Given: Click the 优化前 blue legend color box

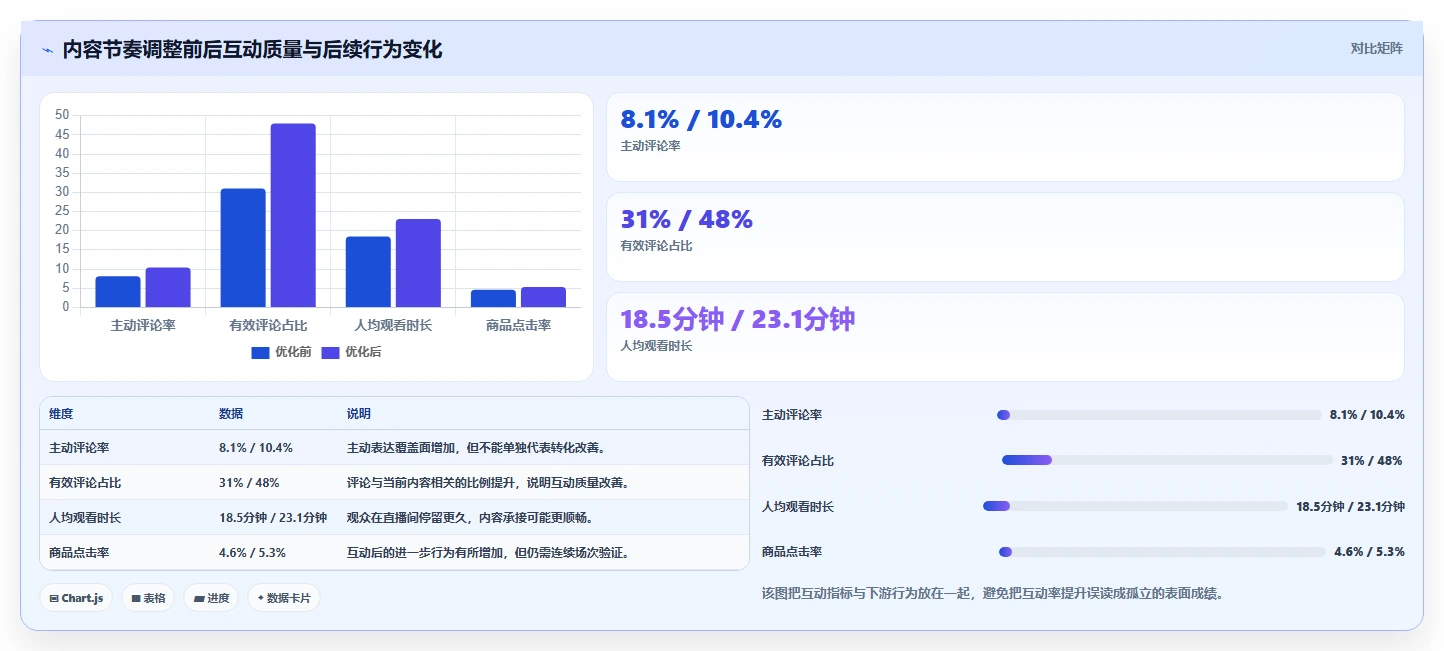Looking at the screenshot, I should click(x=261, y=352).
